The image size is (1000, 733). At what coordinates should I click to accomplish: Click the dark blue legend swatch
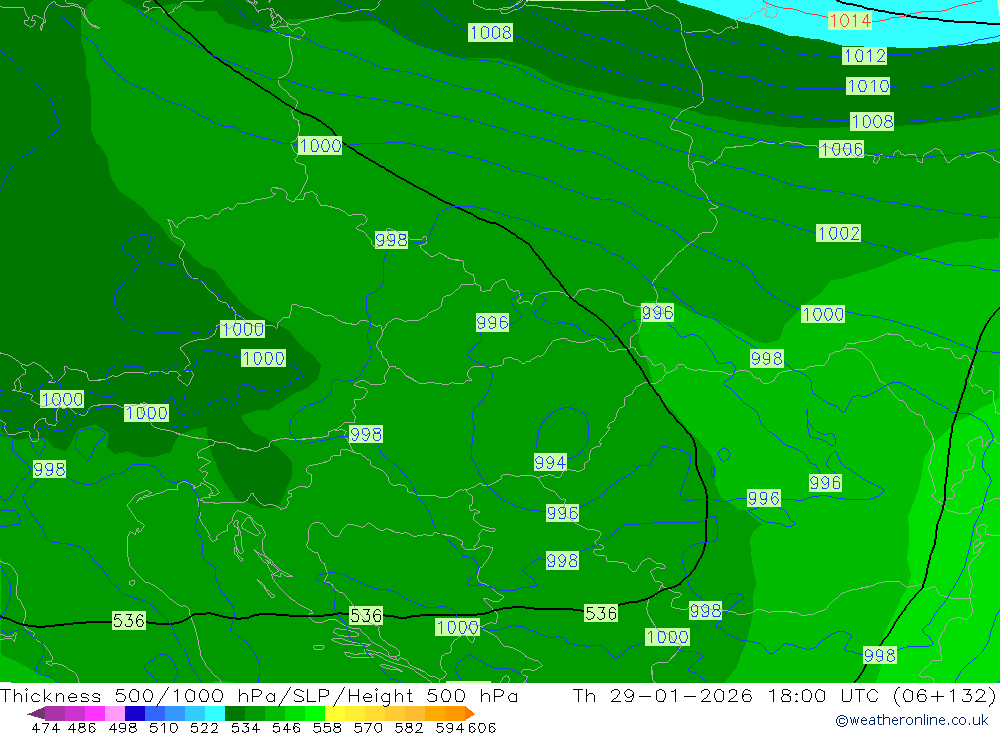click(x=135, y=713)
